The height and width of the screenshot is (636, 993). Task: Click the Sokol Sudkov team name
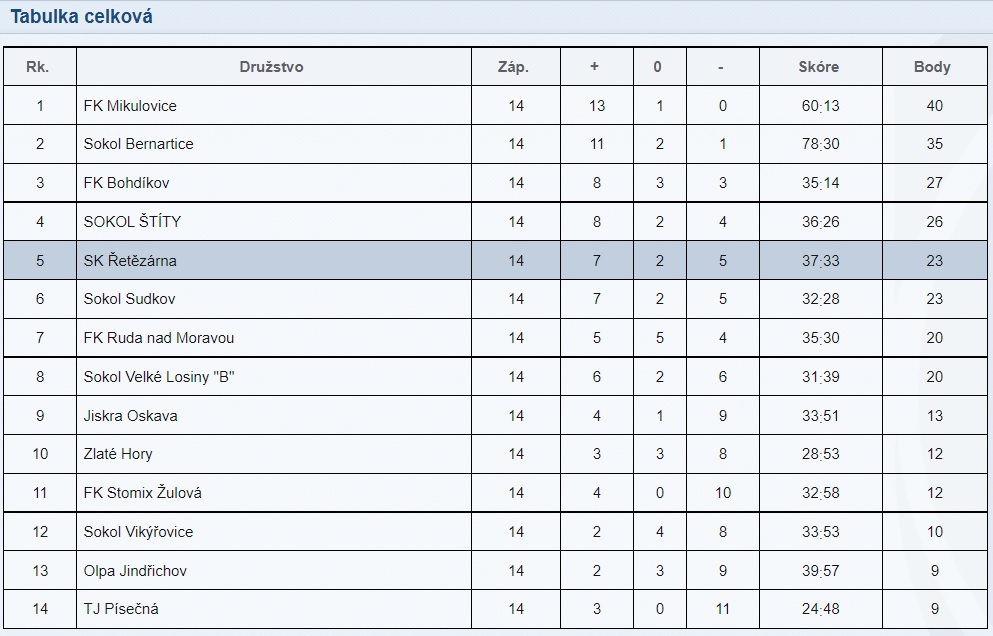coord(129,299)
